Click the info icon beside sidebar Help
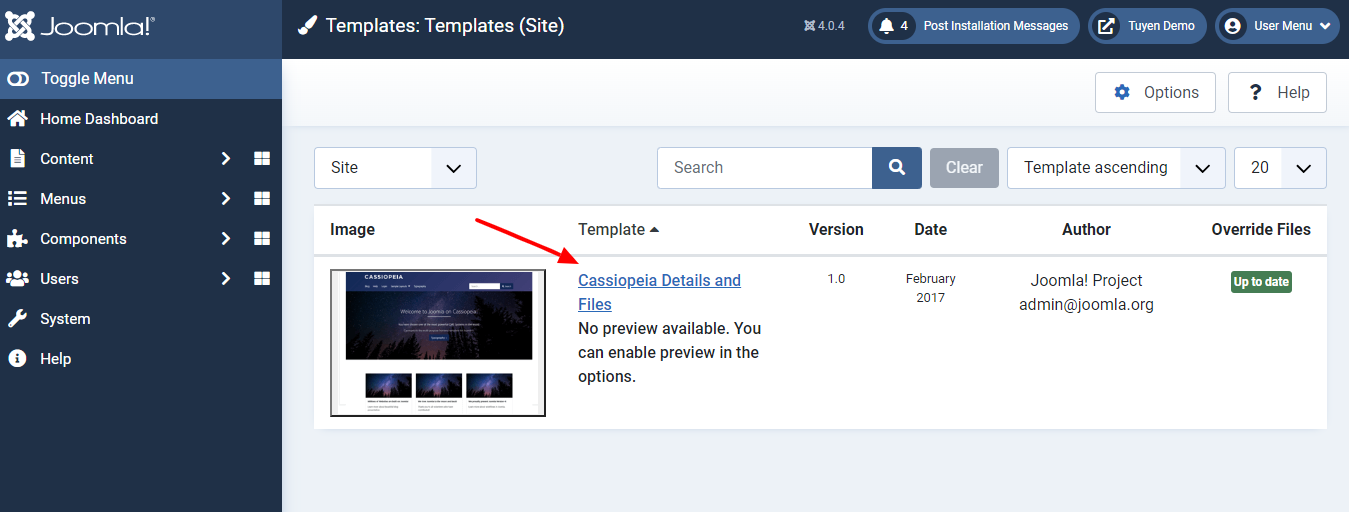Viewport: 1349px width, 512px height. [17, 358]
